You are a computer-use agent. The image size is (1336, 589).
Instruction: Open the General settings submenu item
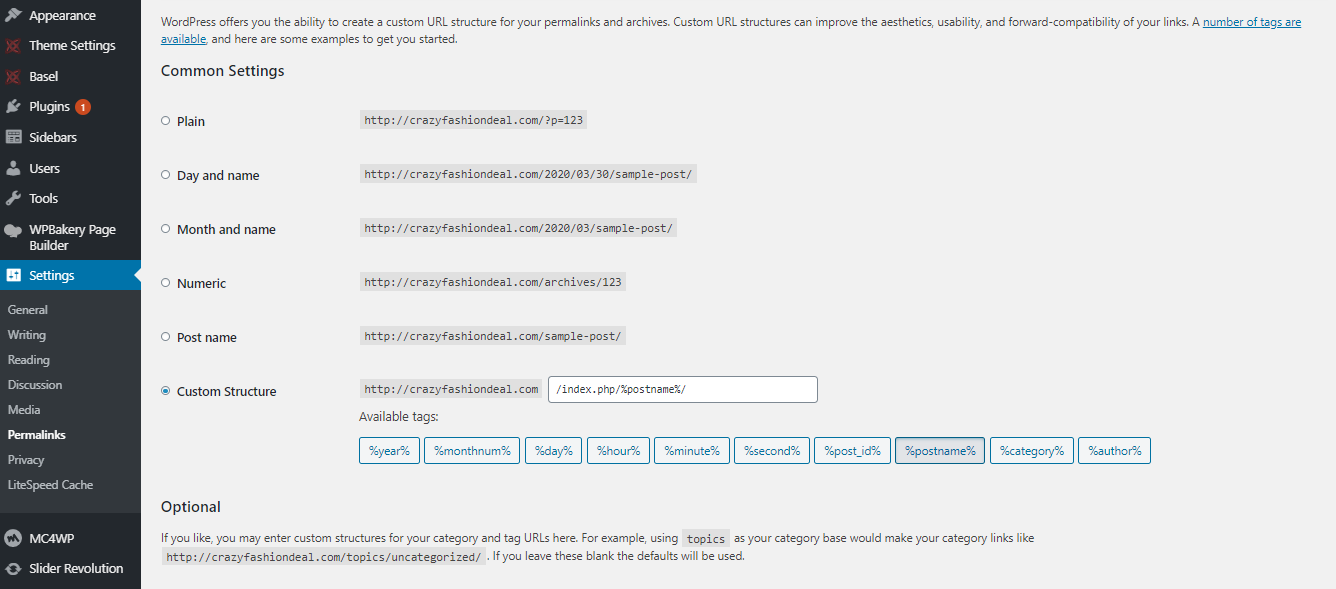coord(28,310)
